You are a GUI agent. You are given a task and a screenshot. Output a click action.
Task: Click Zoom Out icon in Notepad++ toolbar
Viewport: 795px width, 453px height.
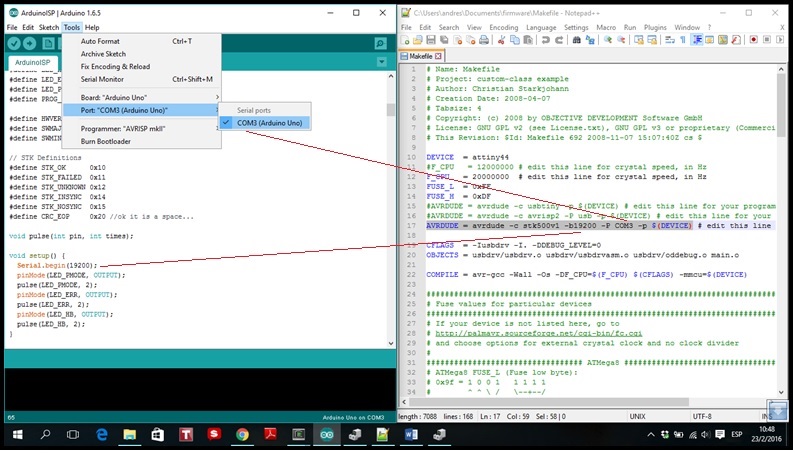tap(621, 40)
